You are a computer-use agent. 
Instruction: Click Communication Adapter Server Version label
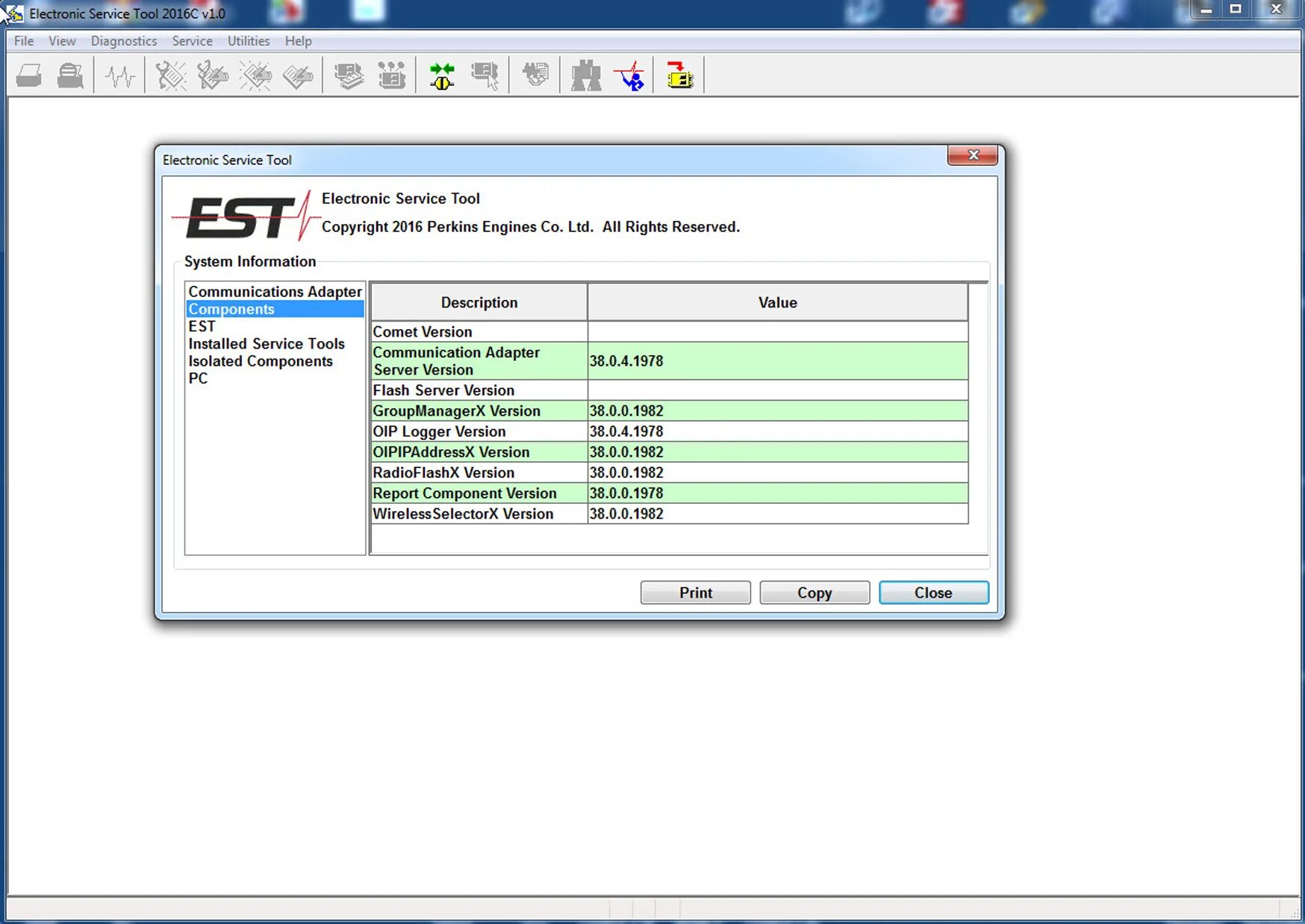[456, 361]
